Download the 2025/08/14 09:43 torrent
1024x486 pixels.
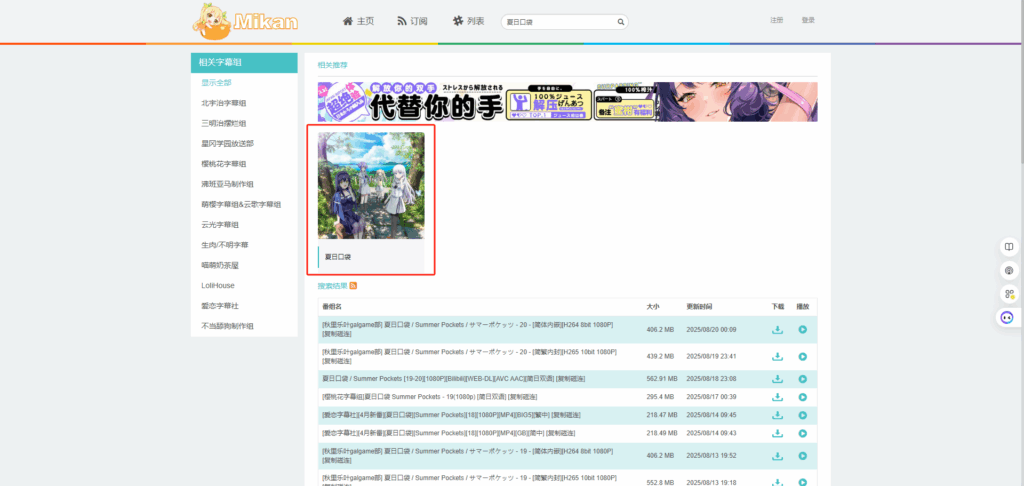pyautogui.click(x=777, y=433)
